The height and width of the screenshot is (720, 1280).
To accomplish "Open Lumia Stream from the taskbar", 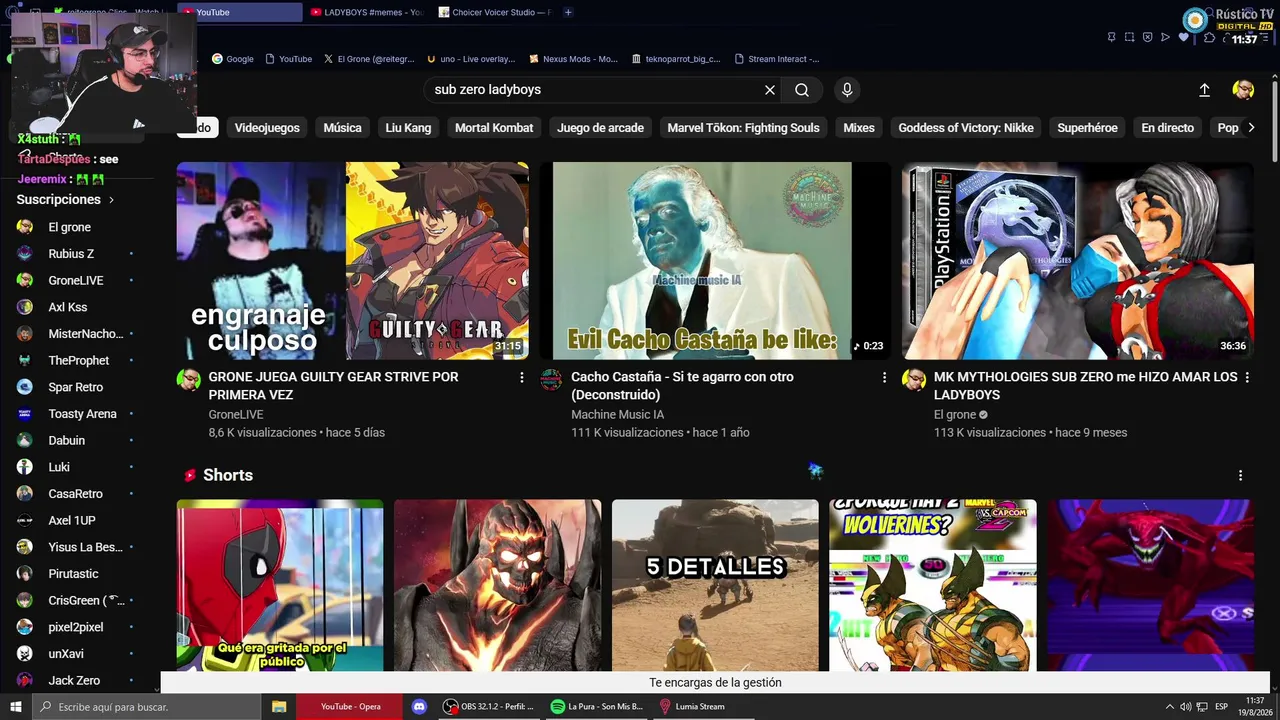I will [x=692, y=707].
